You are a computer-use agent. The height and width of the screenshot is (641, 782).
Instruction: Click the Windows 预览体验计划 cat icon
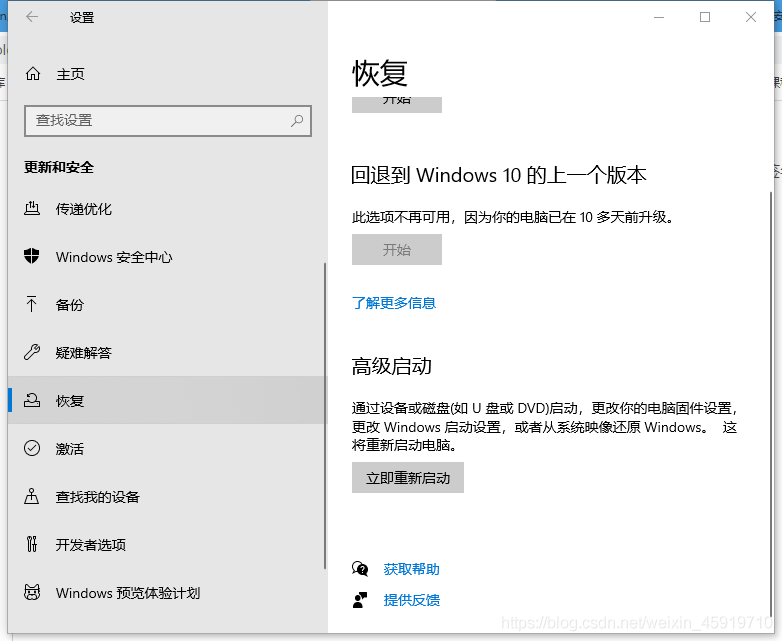pyautogui.click(x=32, y=592)
